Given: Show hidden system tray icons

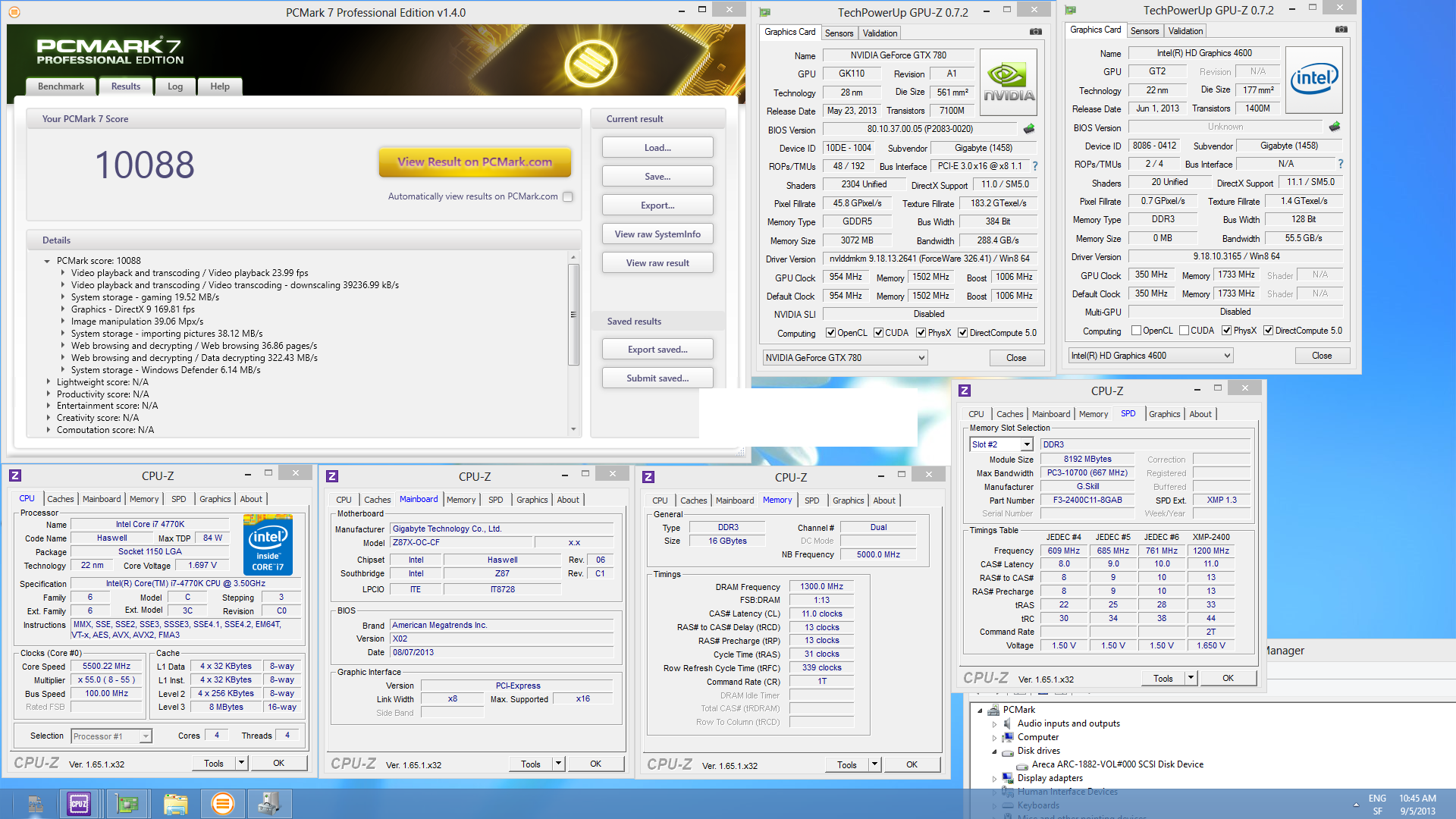Looking at the screenshot, I should [x=1356, y=805].
